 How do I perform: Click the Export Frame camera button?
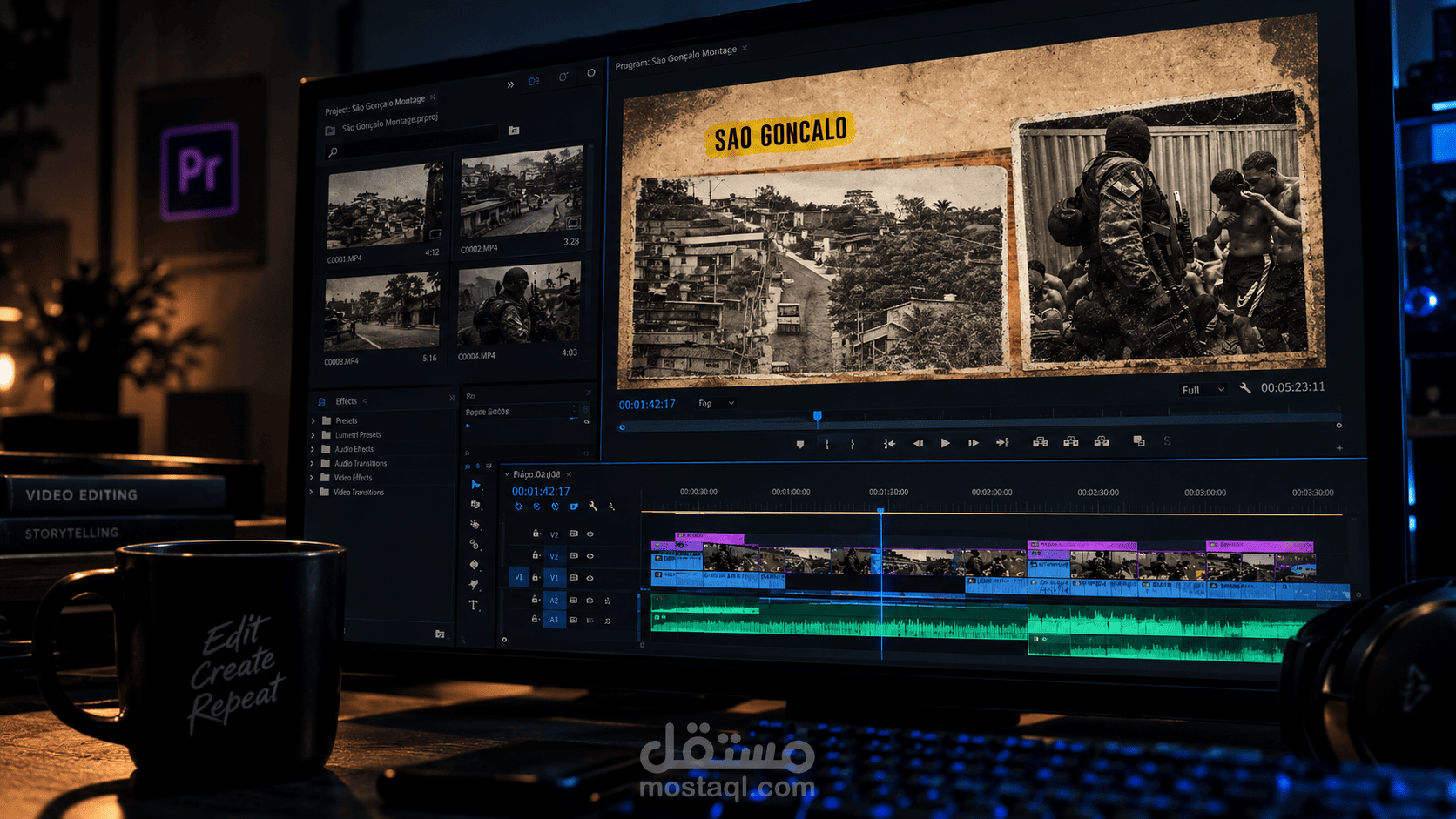tap(1102, 441)
